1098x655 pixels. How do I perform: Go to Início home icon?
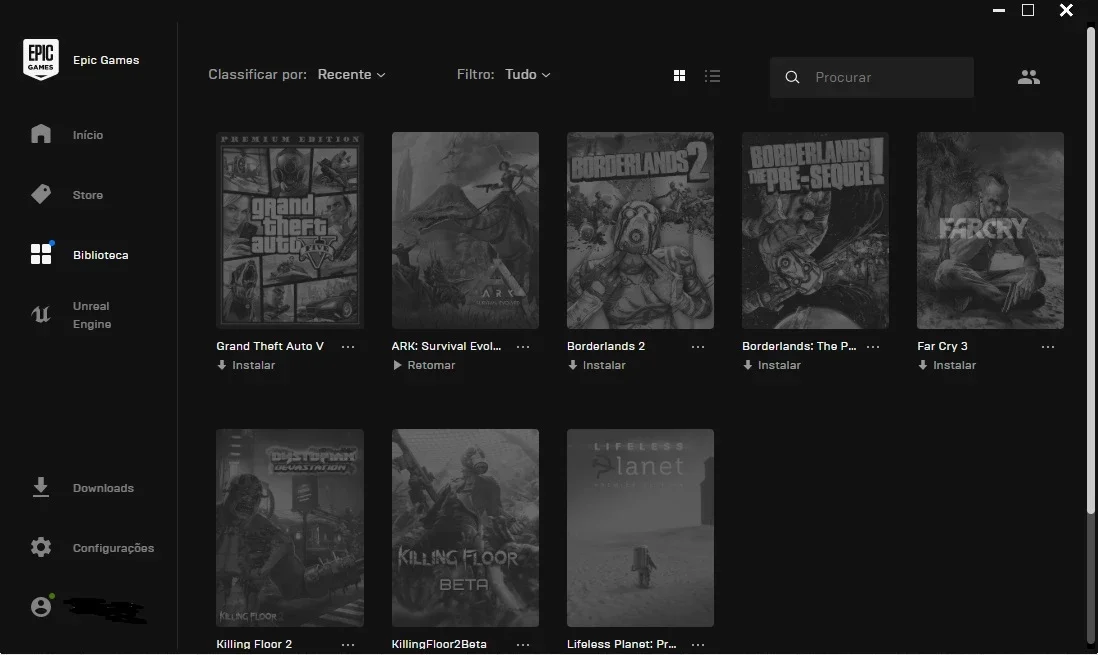[41, 134]
